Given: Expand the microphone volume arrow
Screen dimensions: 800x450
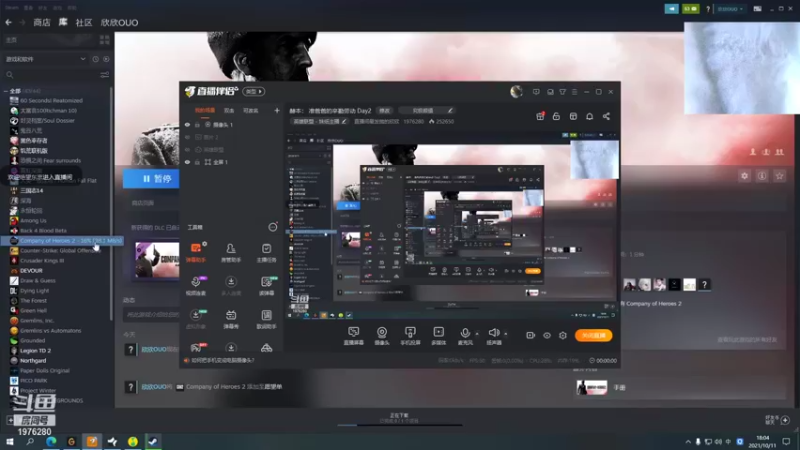Looking at the screenshot, I should coord(477,334).
